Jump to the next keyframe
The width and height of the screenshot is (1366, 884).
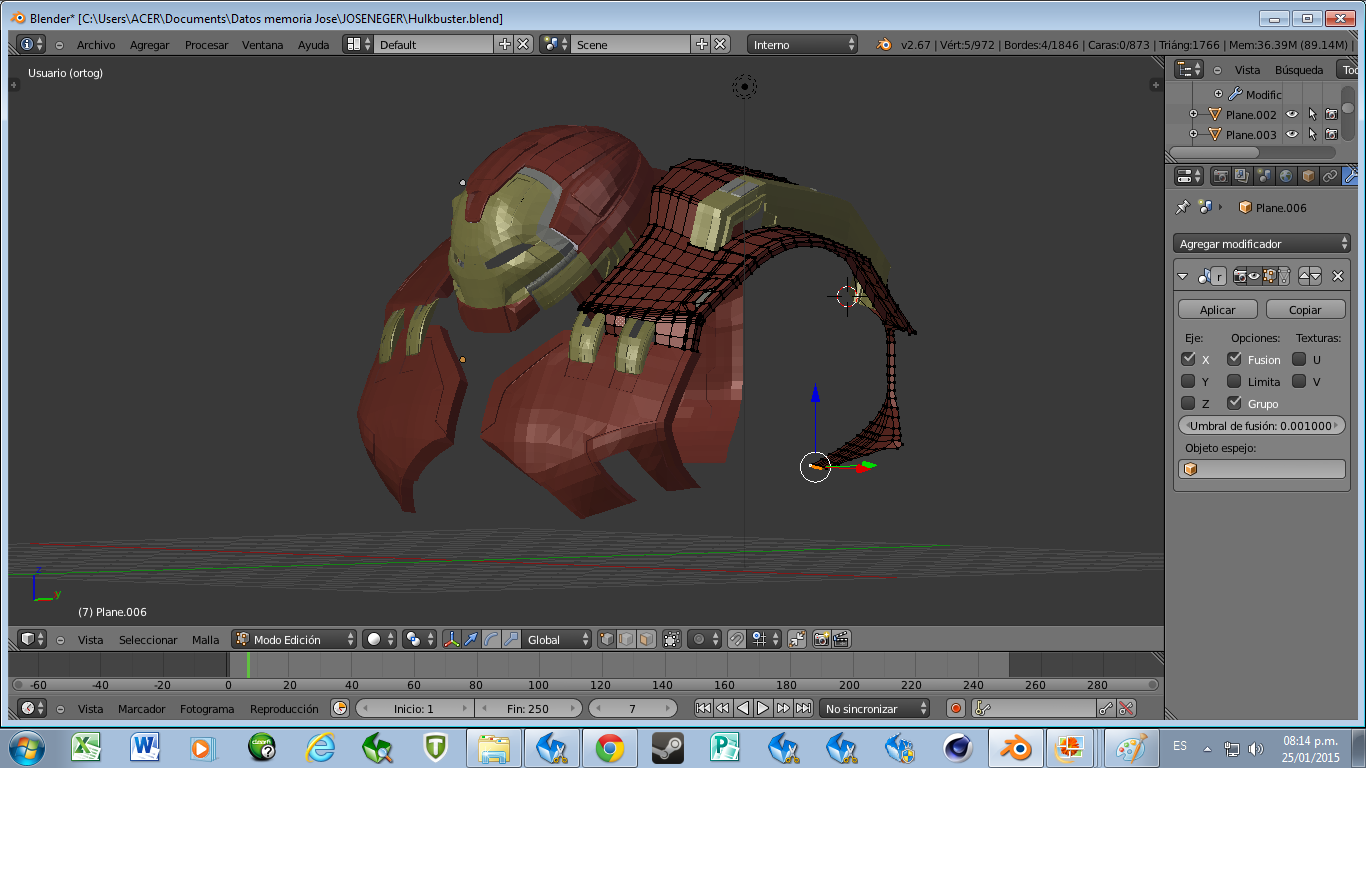[783, 708]
